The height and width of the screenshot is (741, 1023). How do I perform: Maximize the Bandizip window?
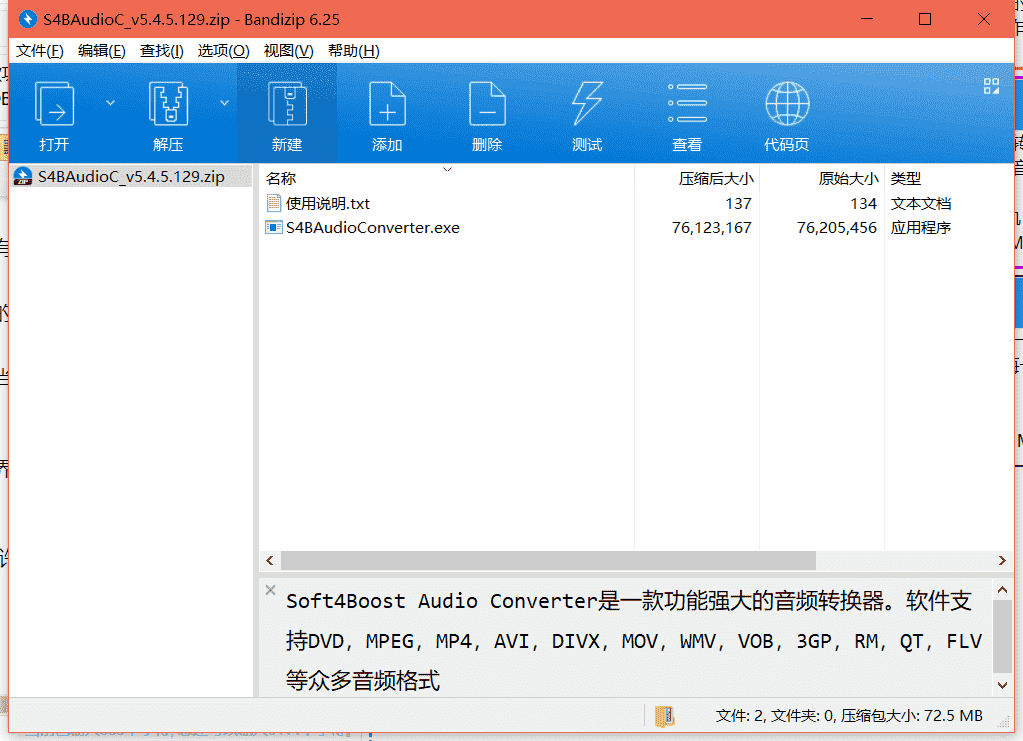click(x=924, y=19)
